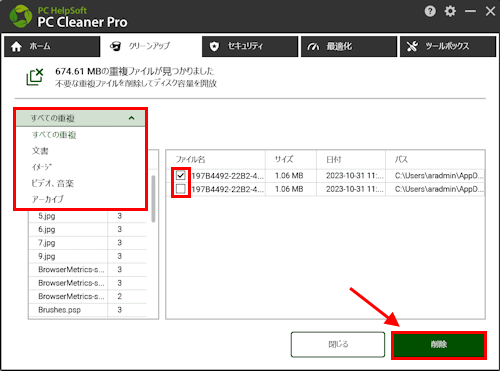Viewport: 500px width, 371px height.
Task: Switch to 最適化 tab
Action: pos(349,46)
